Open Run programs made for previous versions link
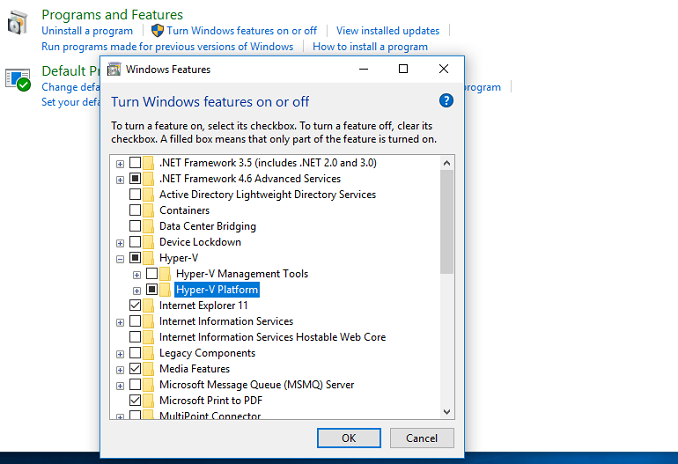This screenshot has width=678, height=464. pyautogui.click(x=167, y=46)
